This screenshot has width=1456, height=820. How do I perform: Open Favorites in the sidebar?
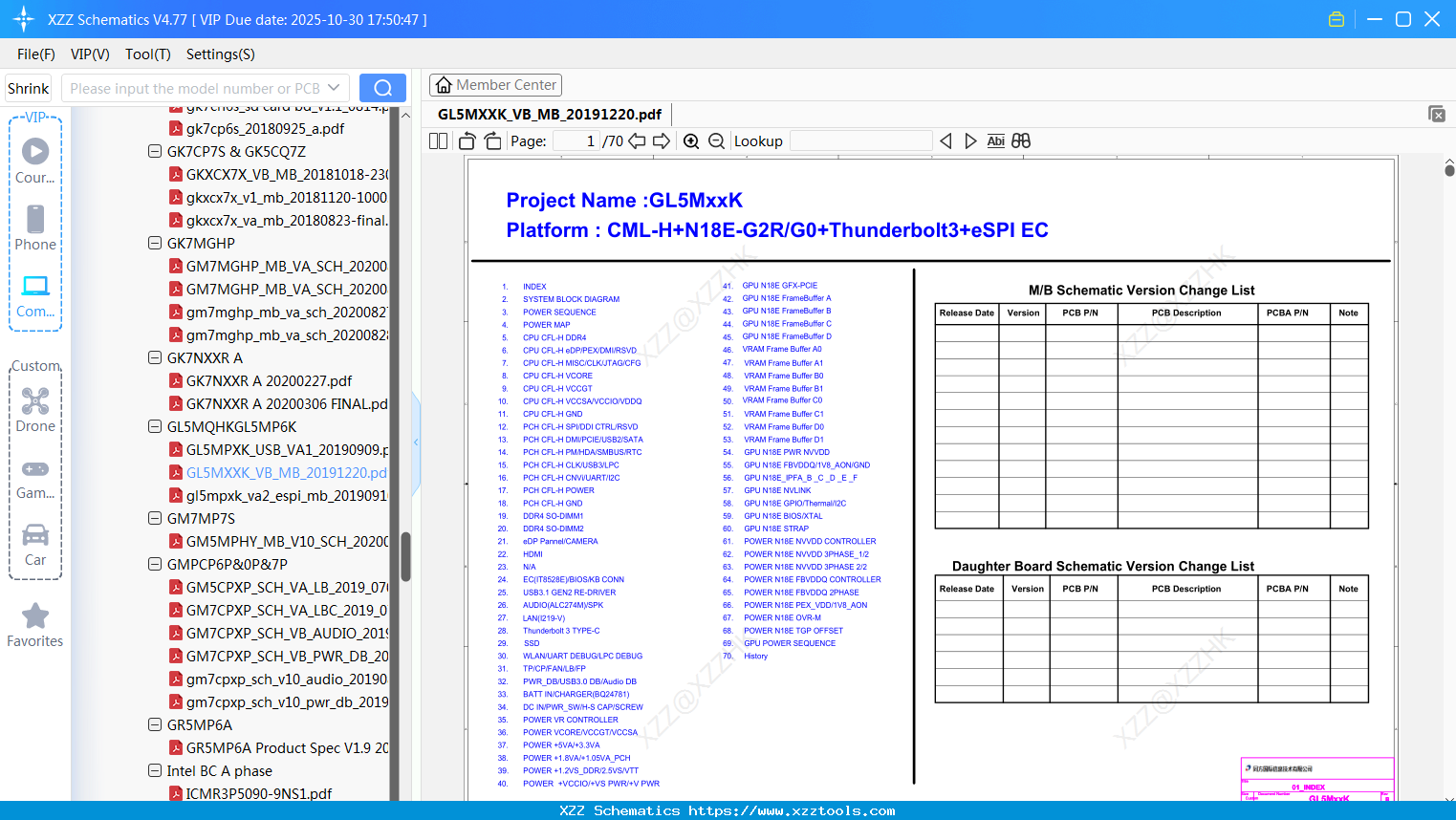click(x=35, y=626)
